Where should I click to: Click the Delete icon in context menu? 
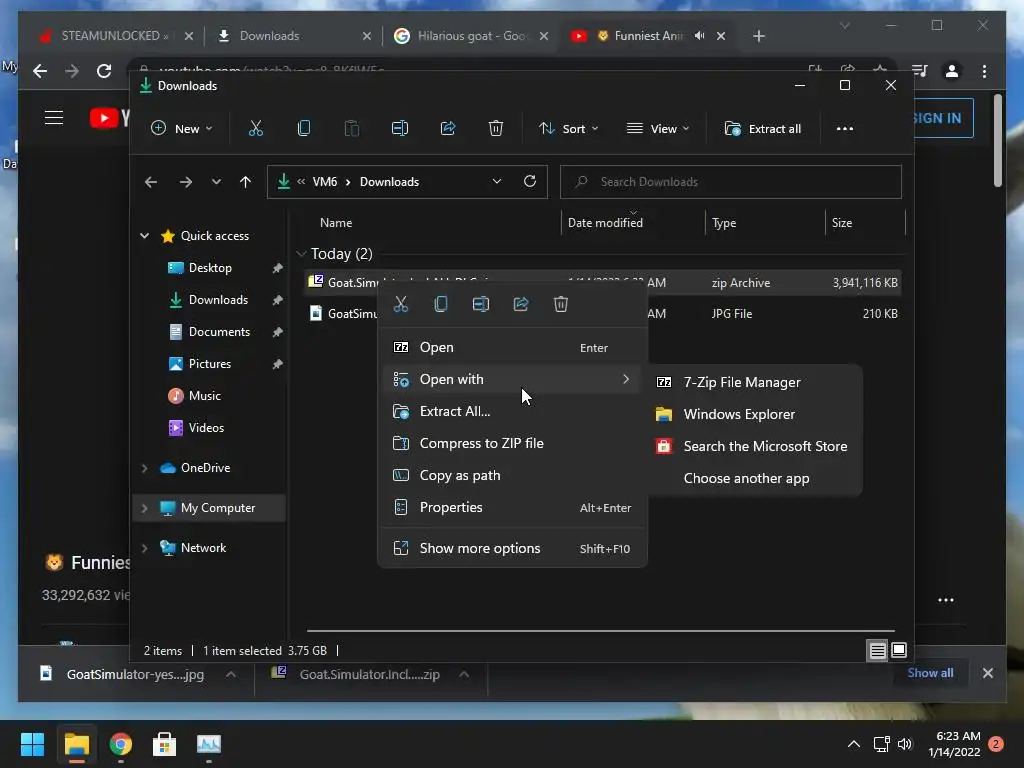(561, 304)
